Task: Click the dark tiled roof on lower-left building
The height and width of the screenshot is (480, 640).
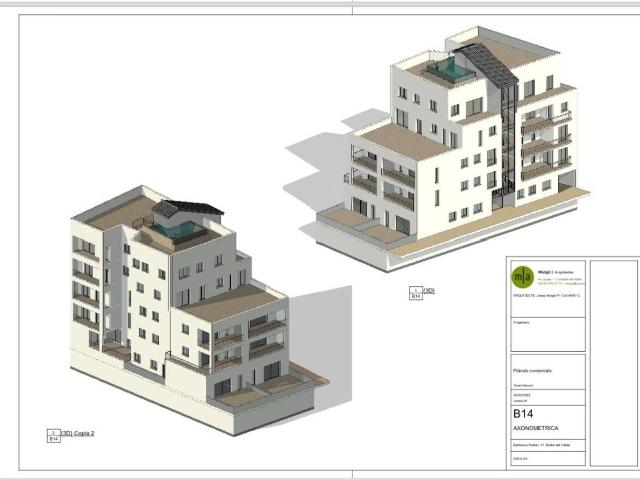Action: tap(188, 208)
